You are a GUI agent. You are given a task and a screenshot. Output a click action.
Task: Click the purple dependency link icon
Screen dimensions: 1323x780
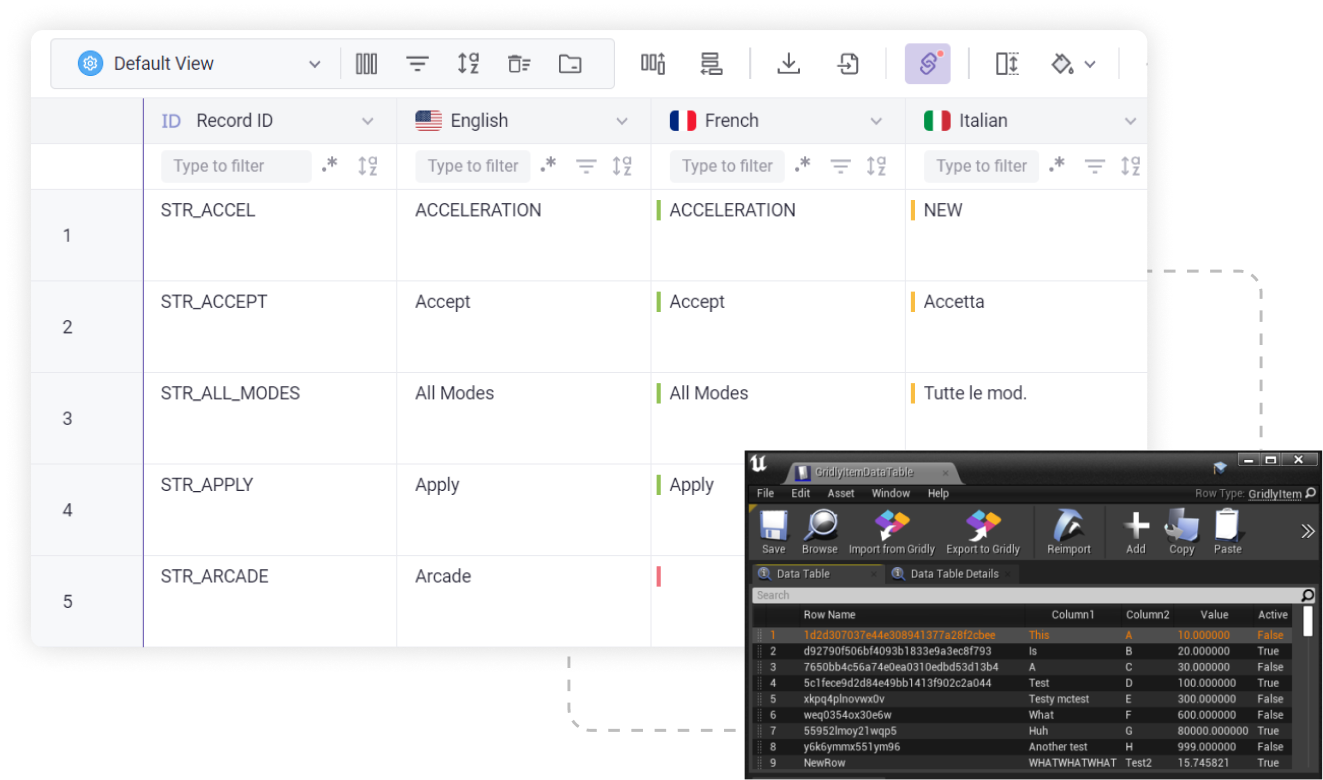coord(927,64)
